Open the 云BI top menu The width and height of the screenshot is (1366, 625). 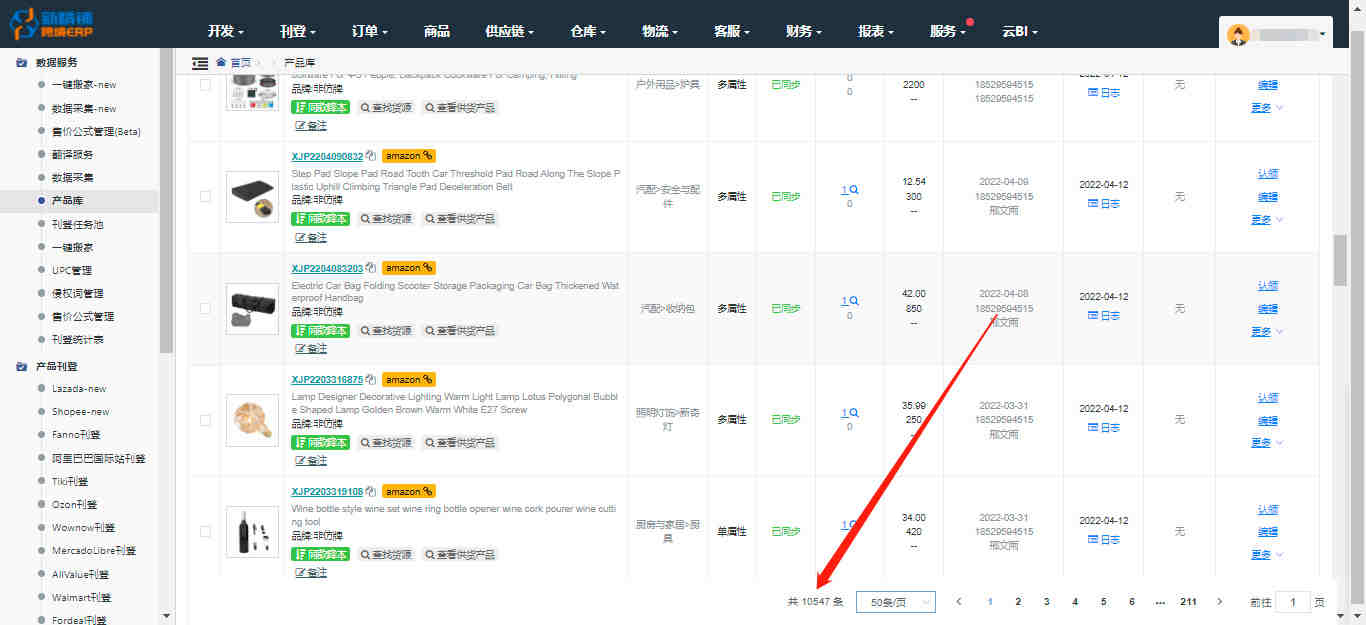[x=1020, y=31]
